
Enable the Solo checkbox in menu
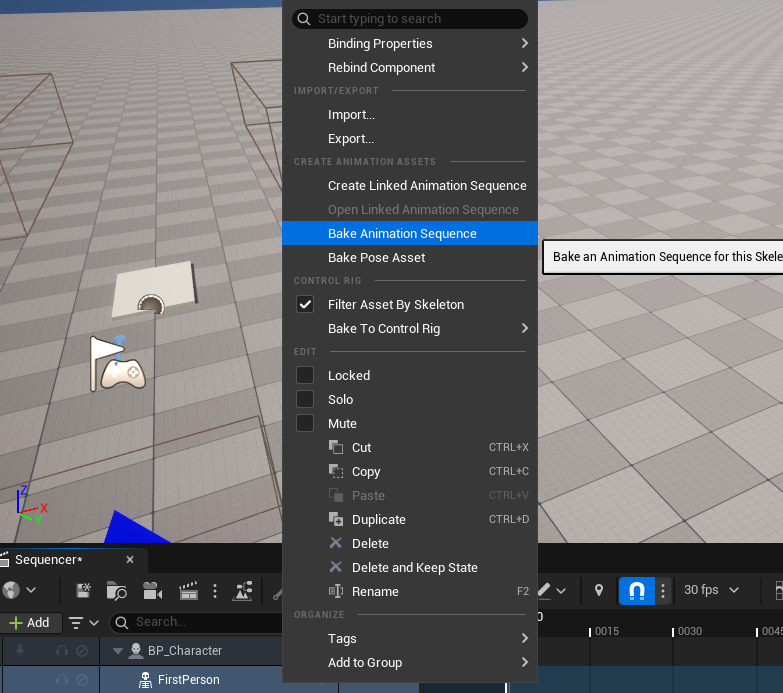[x=305, y=399]
